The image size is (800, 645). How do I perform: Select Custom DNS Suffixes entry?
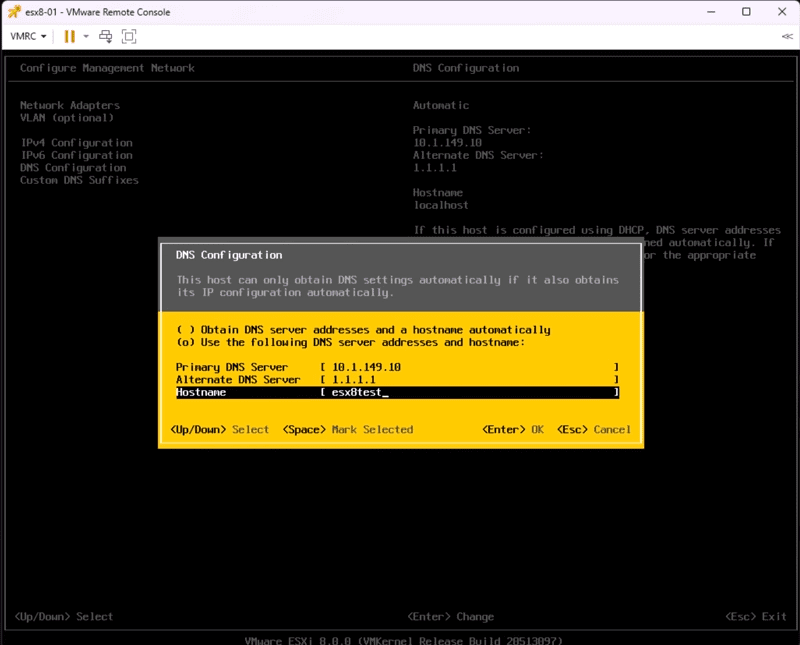pos(79,180)
